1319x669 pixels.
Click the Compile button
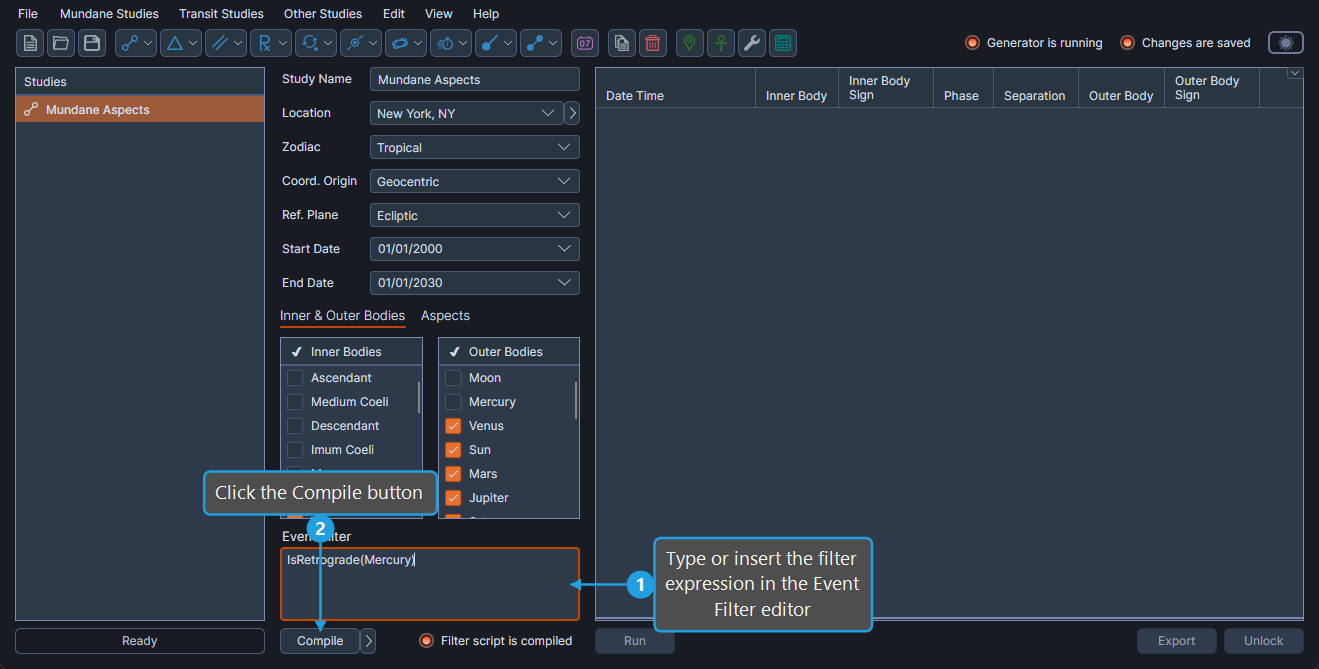click(x=320, y=641)
